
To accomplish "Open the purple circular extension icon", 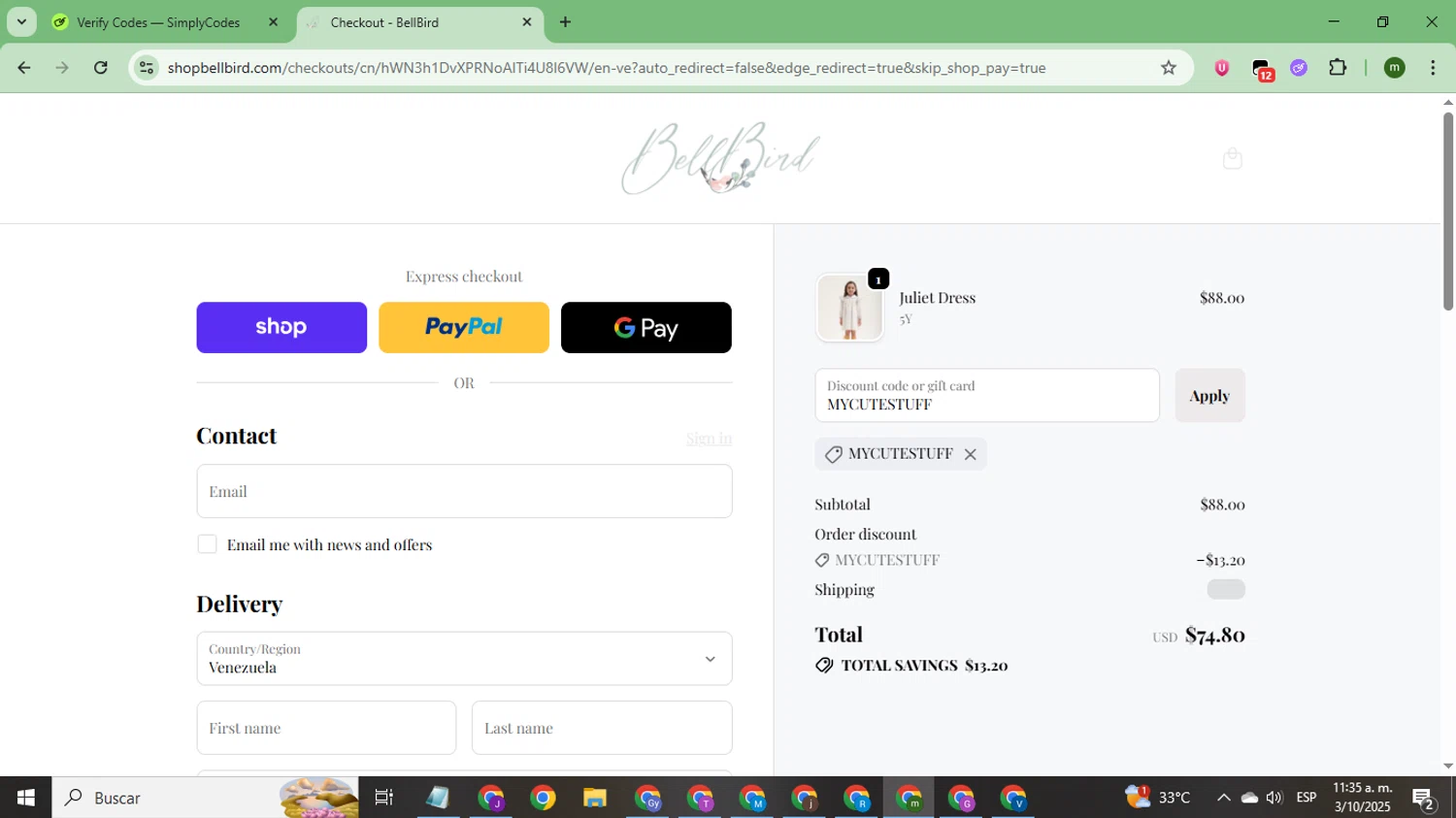I will coord(1299,68).
